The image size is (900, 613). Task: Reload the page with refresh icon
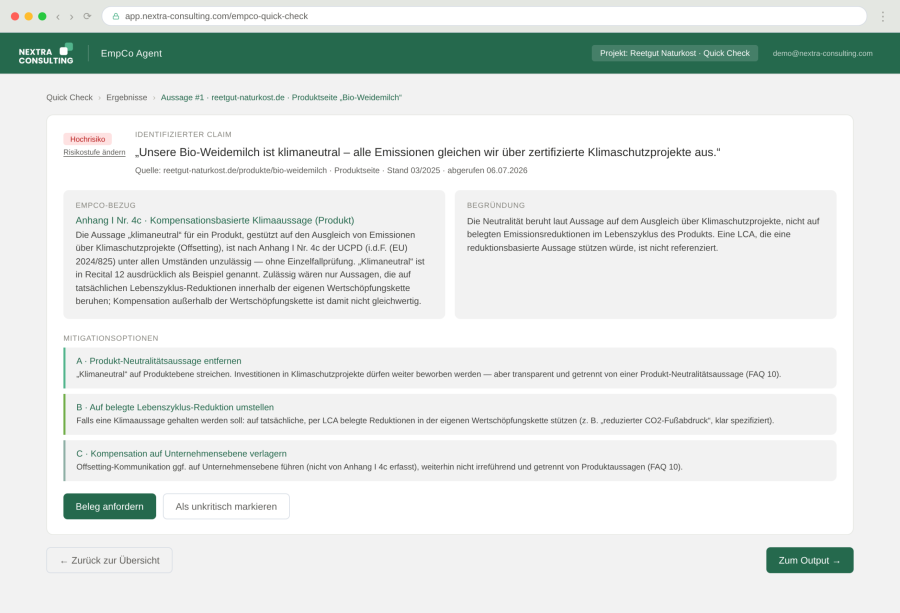pos(87,16)
